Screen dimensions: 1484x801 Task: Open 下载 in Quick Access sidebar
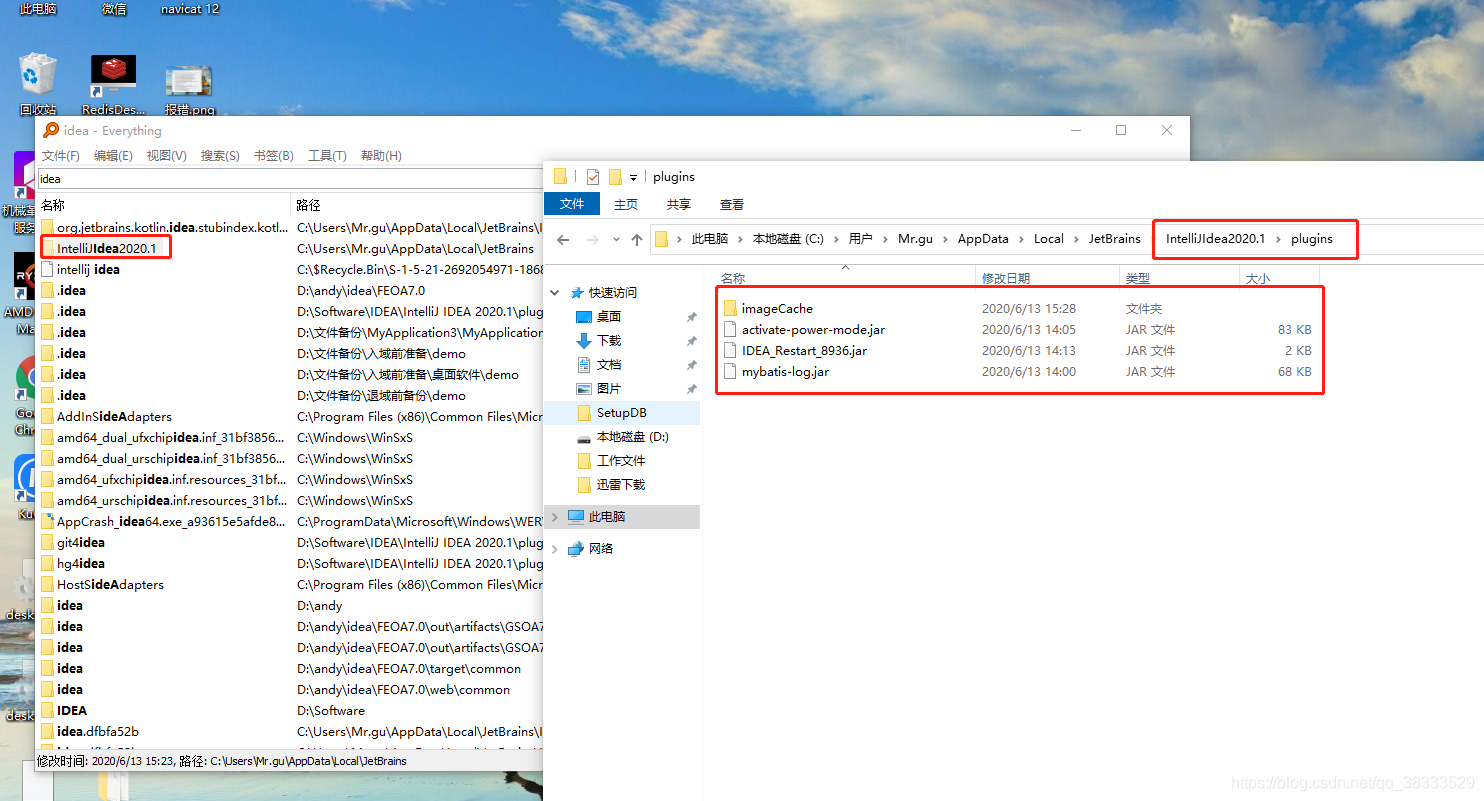point(609,340)
